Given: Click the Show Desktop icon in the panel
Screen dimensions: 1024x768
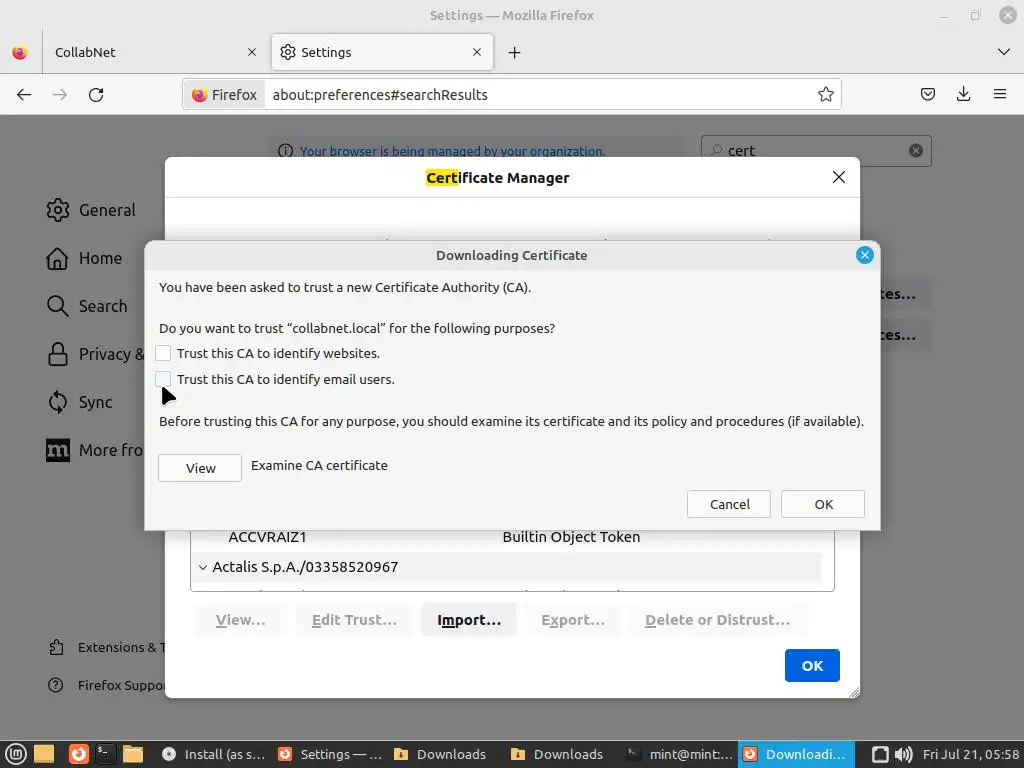Looking at the screenshot, I should point(44,754).
